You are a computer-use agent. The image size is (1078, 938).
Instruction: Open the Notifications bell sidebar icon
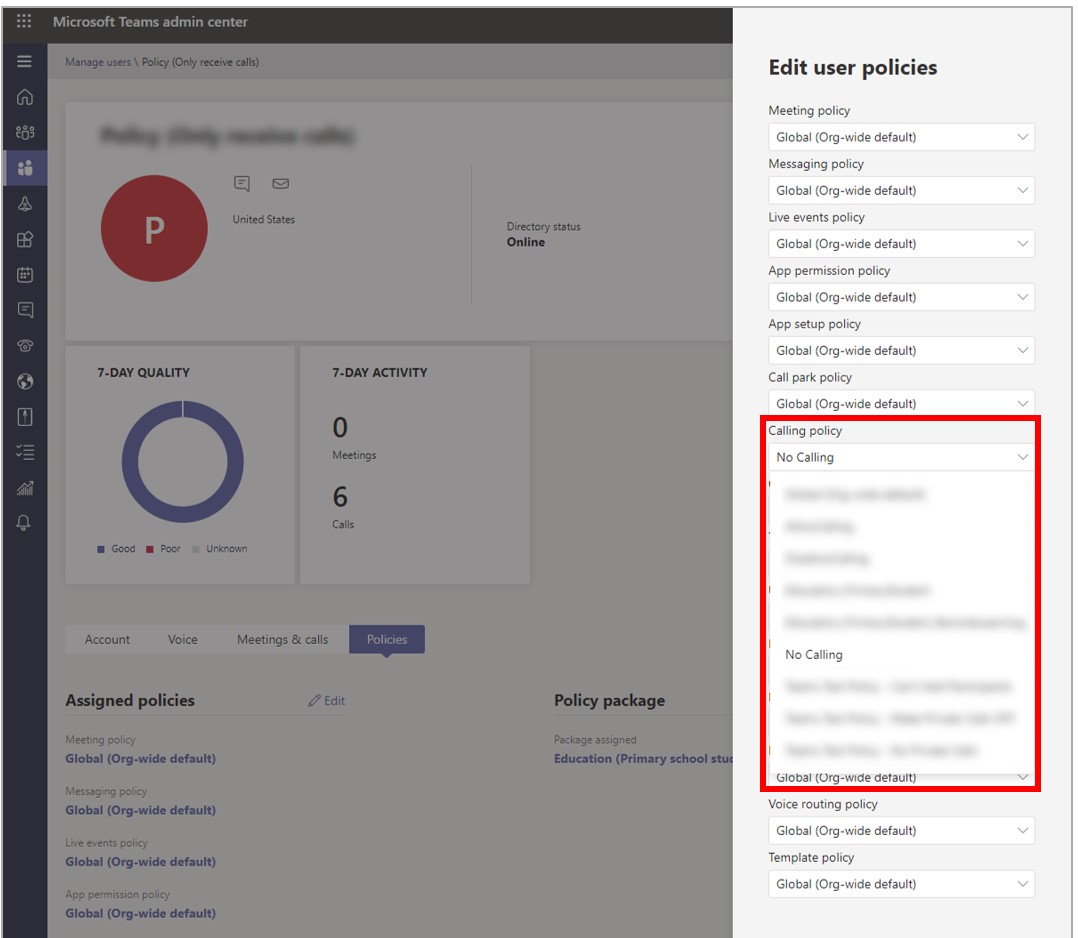point(24,523)
